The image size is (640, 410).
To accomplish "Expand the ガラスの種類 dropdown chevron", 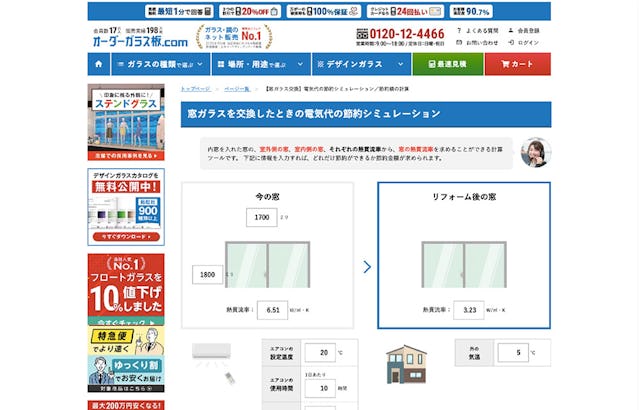I will tap(200, 64).
